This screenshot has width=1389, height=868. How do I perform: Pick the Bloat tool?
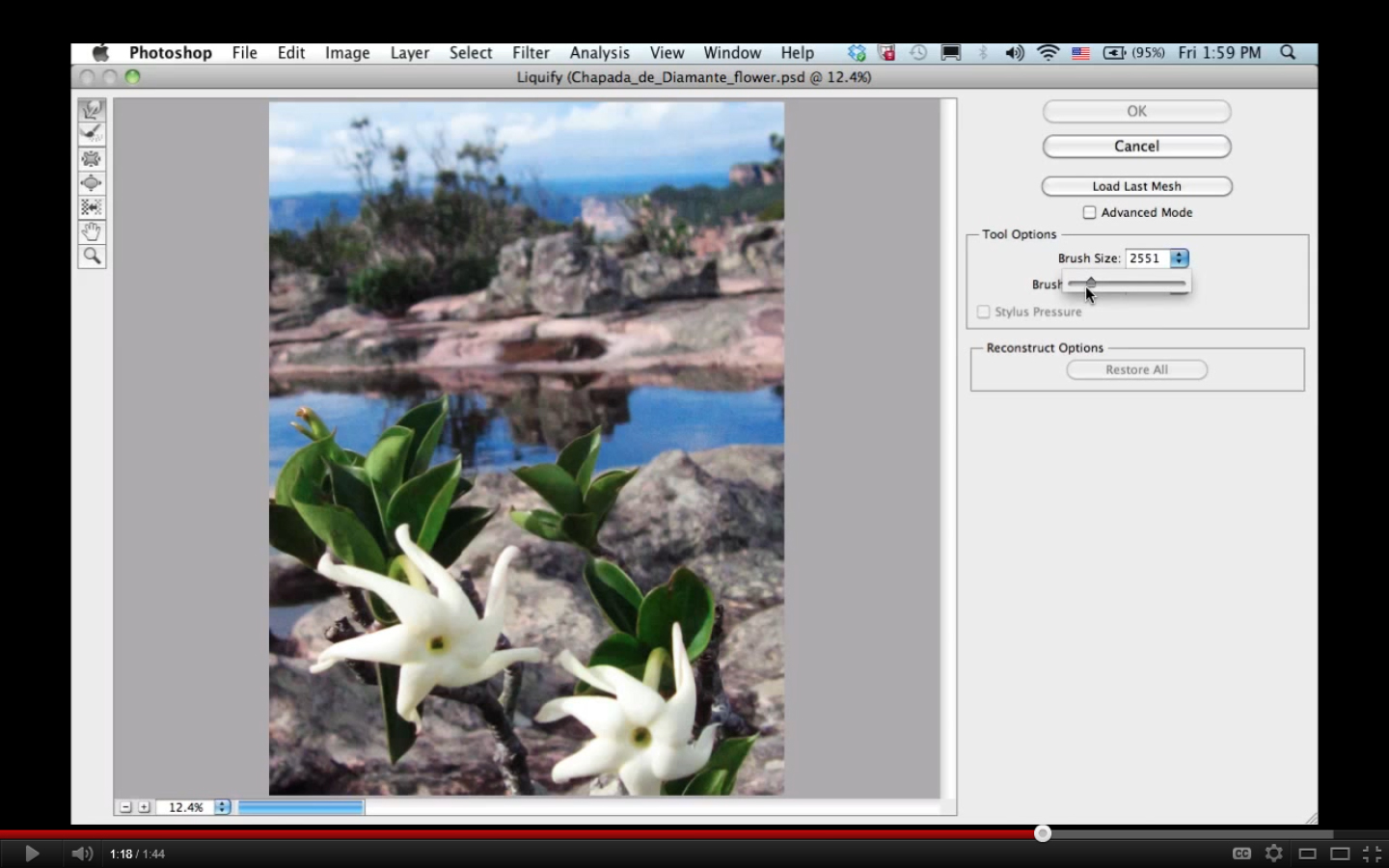pos(92,183)
